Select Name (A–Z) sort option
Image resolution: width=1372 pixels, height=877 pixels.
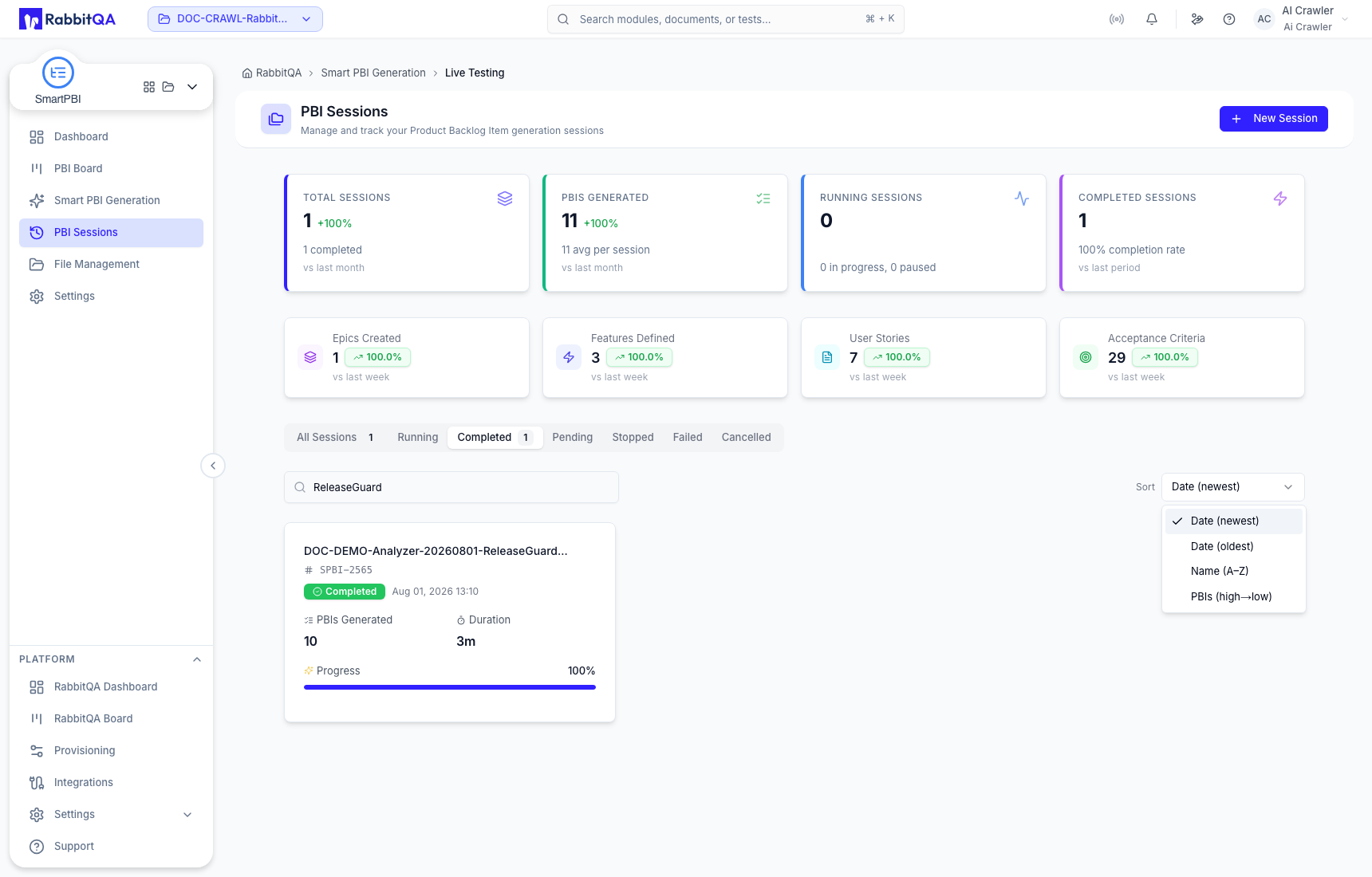click(x=1234, y=572)
